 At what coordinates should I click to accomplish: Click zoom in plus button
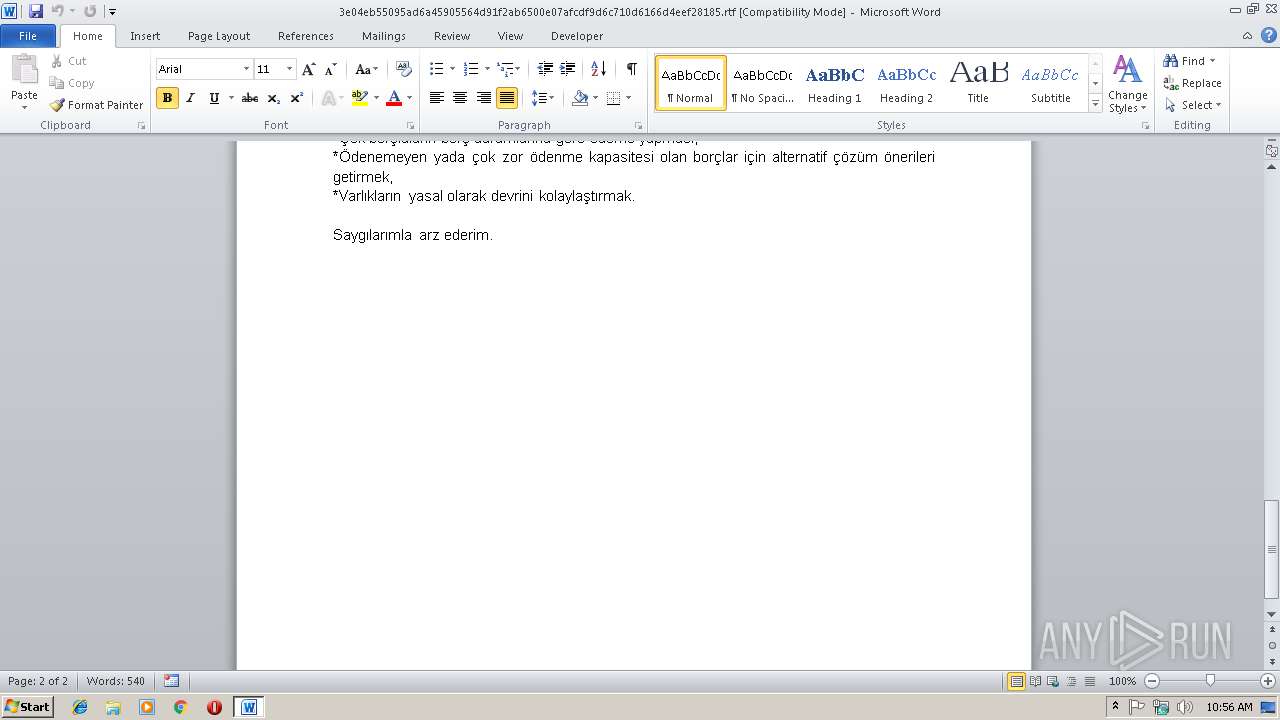point(1268,681)
